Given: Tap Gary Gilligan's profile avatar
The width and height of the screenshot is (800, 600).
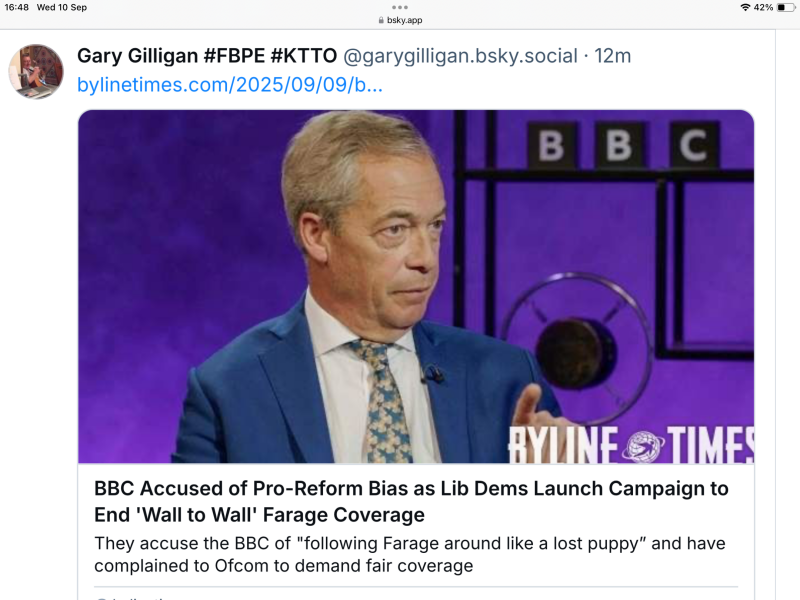Looking at the screenshot, I should (36, 71).
